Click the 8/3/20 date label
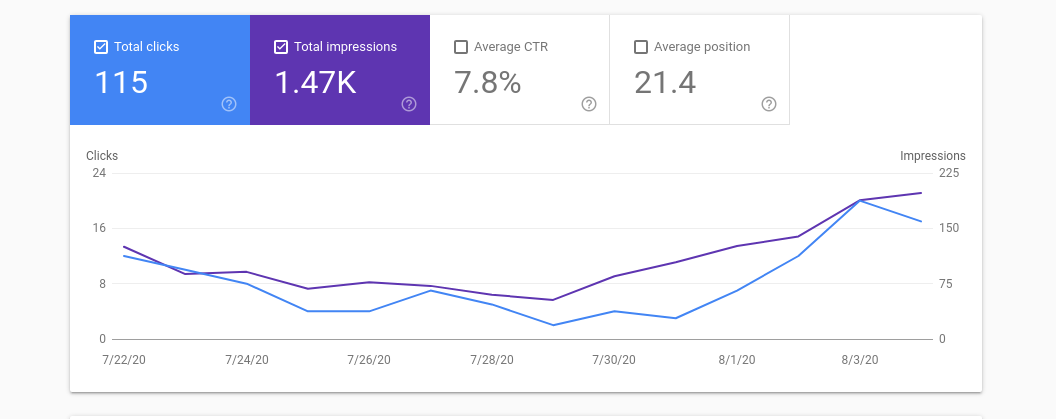The width and height of the screenshot is (1056, 419). click(x=859, y=360)
